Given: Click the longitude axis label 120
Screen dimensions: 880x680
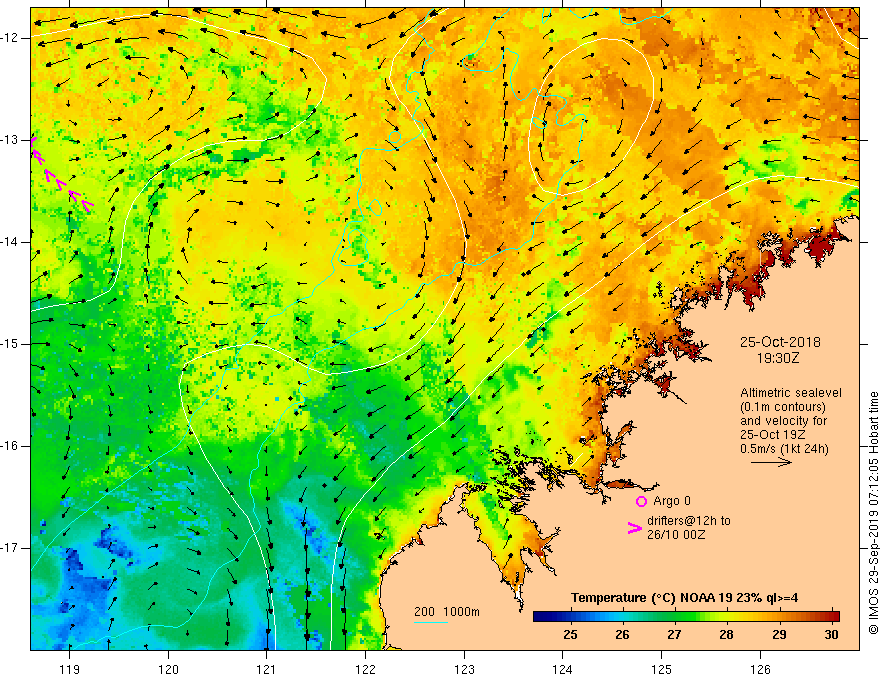Looking at the screenshot, I should (x=168, y=669).
